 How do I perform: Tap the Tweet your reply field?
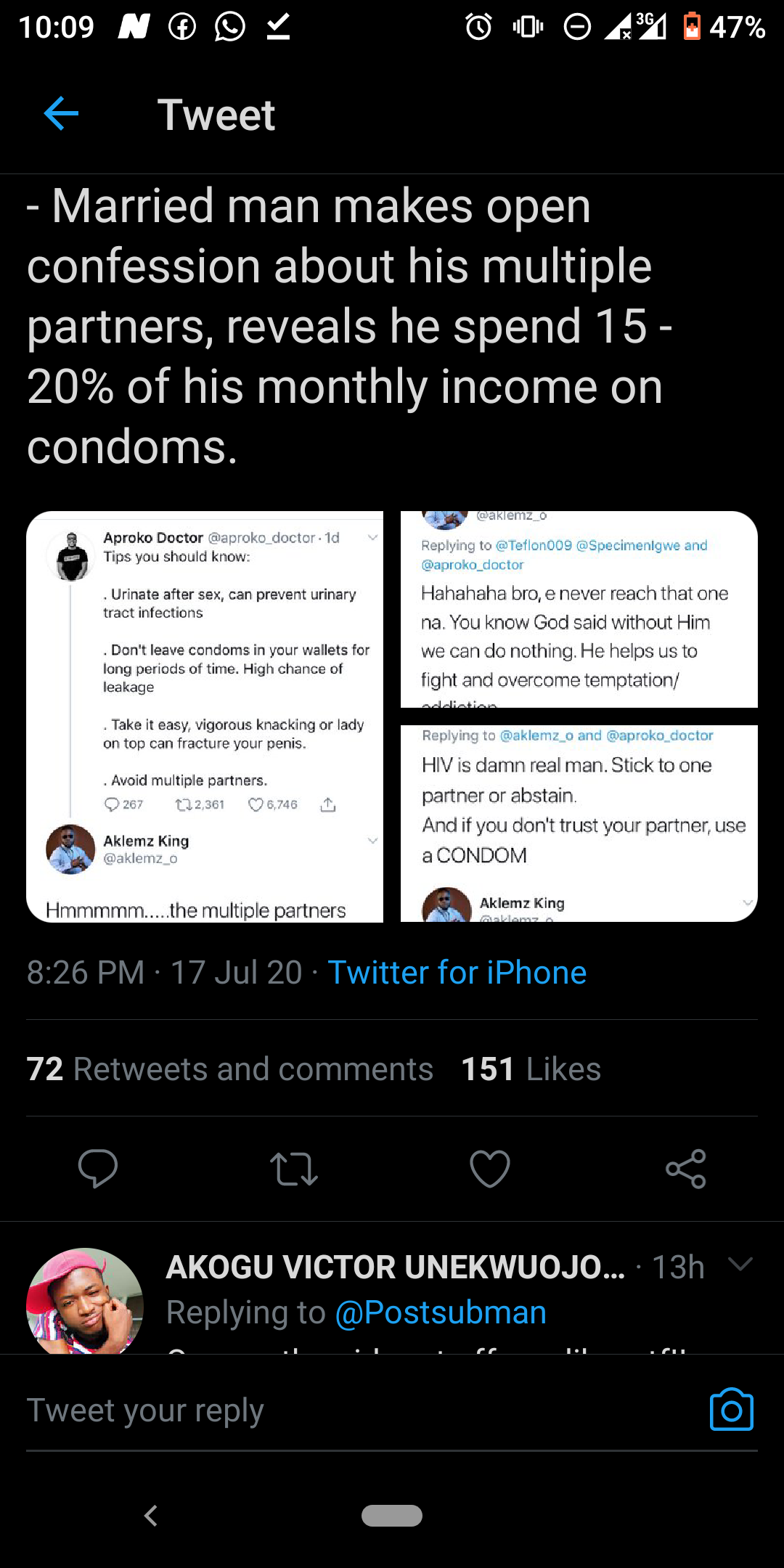pos(363,1410)
